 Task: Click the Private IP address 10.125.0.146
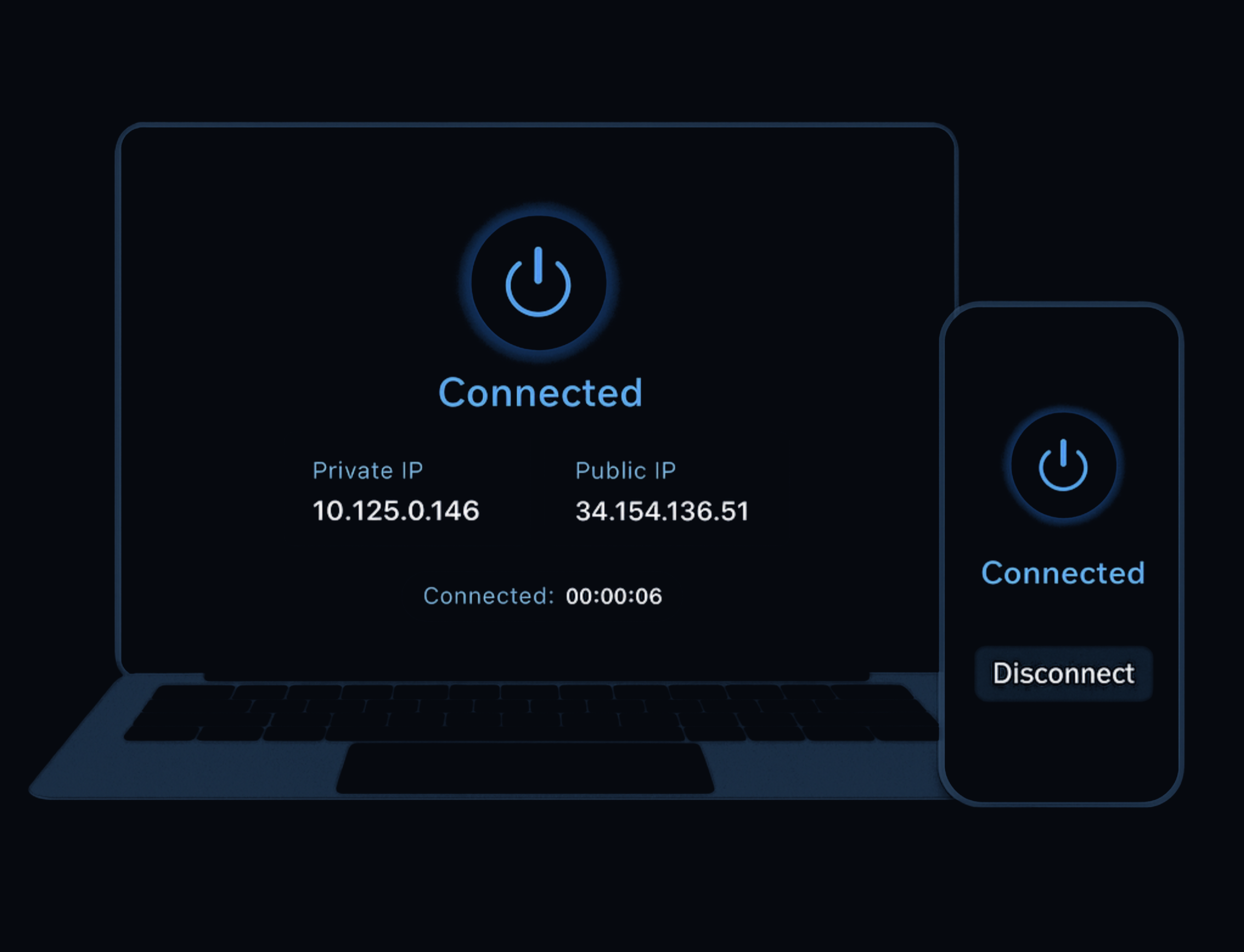[397, 510]
